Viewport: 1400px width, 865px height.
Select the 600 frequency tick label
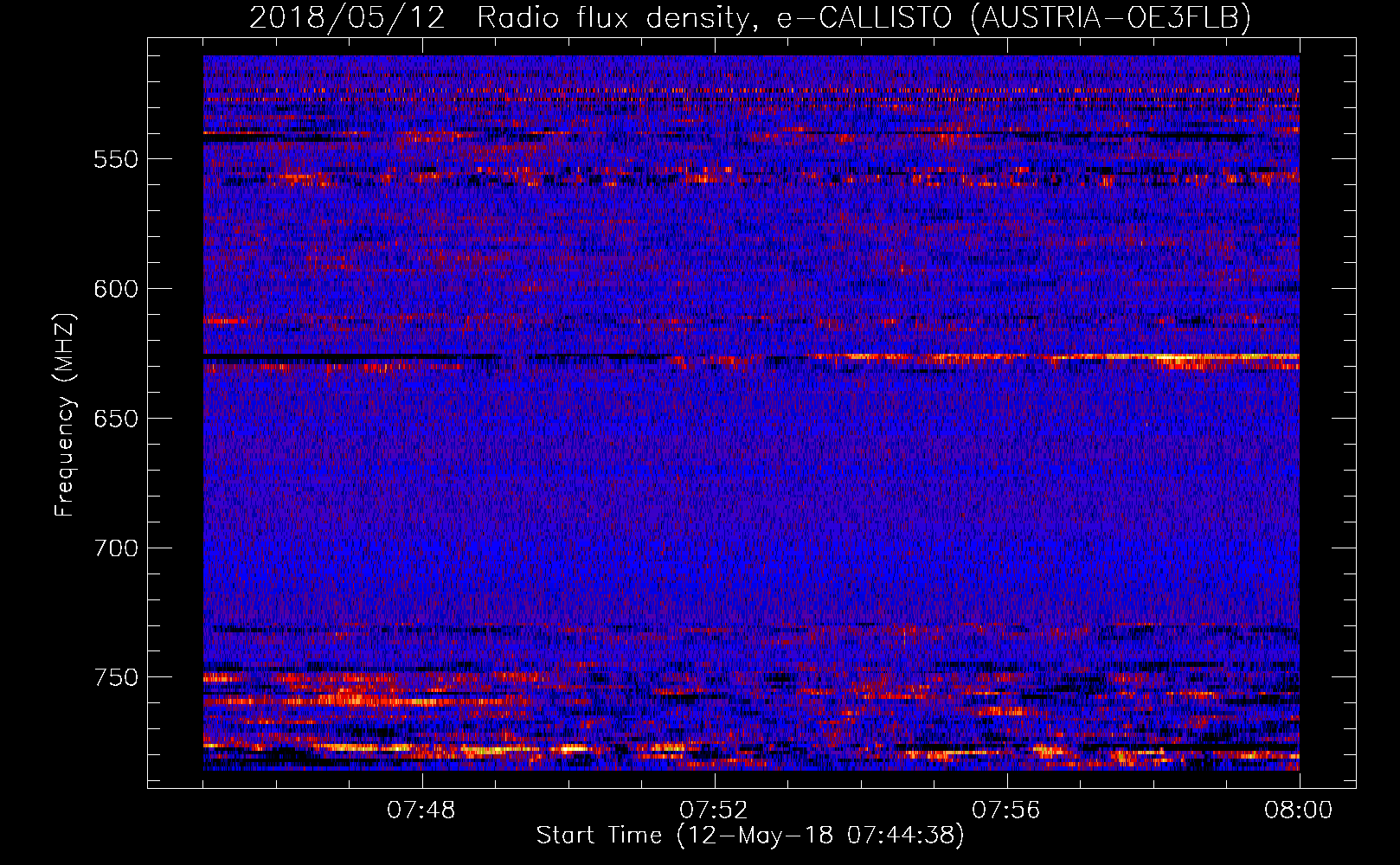pyautogui.click(x=115, y=289)
